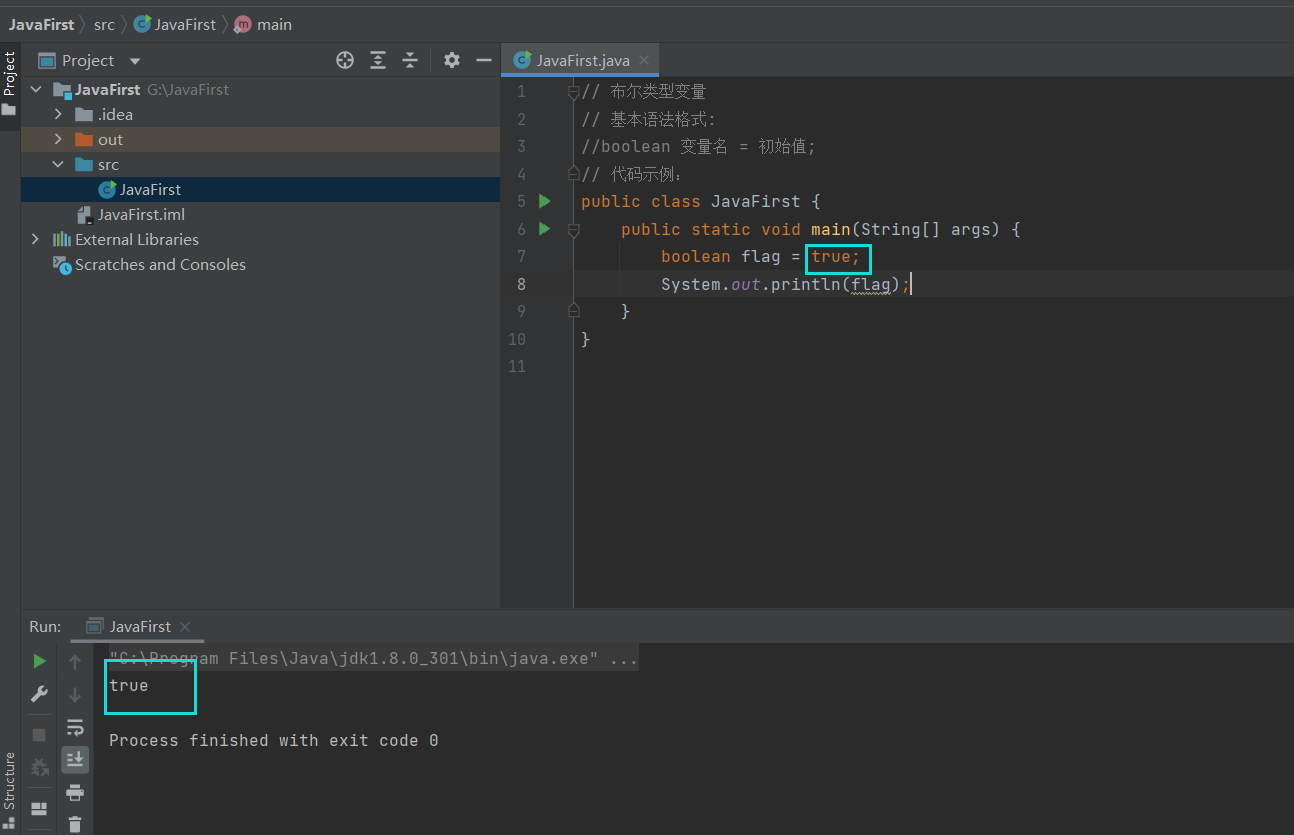Click Restore Layout icon in Run panel

tap(39, 808)
